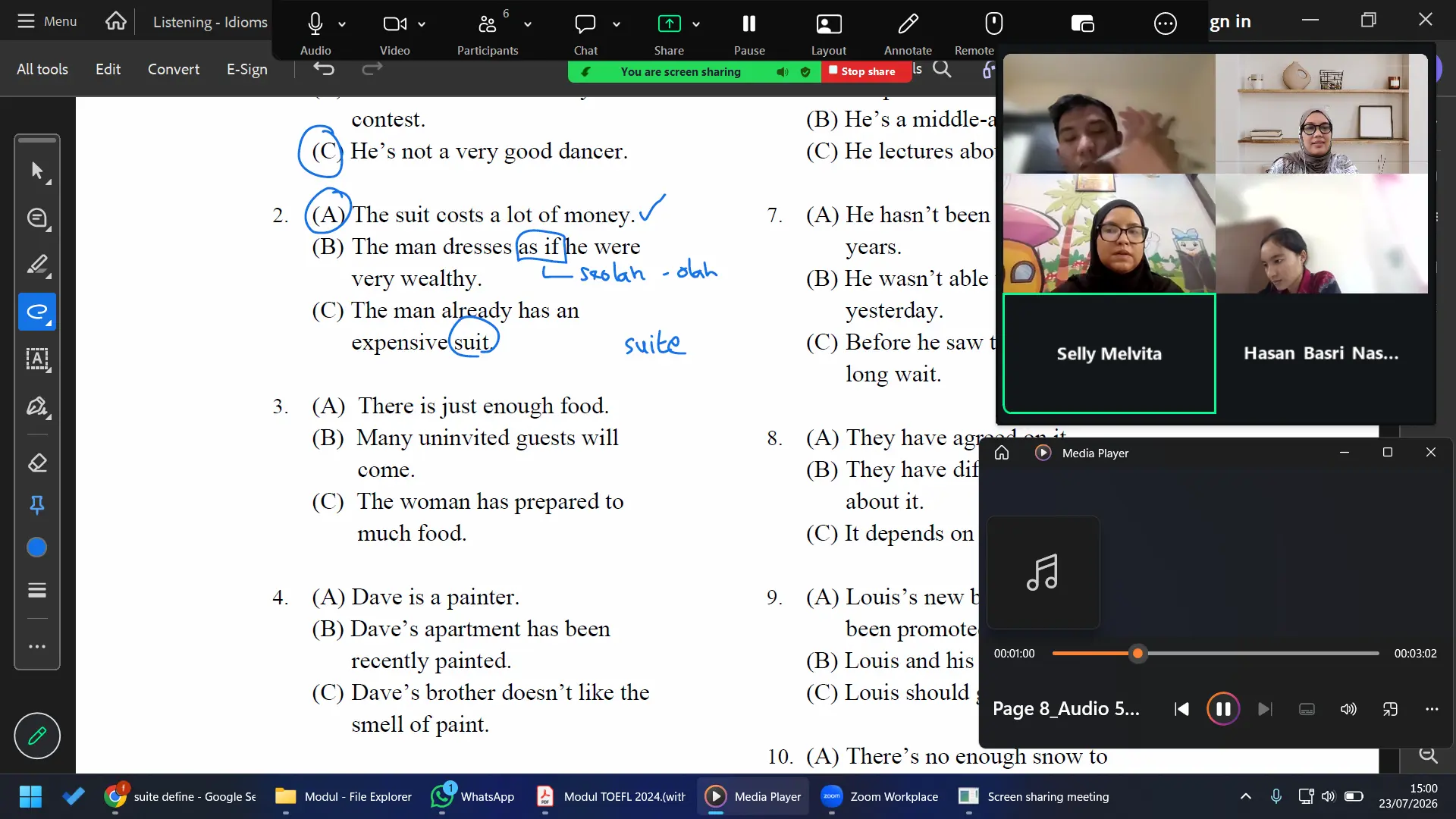Pause the Zoom screen share
Screen dimensions: 1456x819
tap(749, 33)
